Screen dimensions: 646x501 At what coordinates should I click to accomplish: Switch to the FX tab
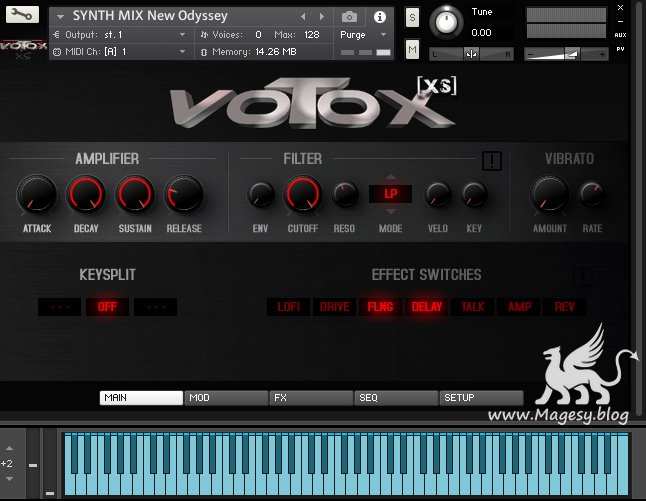(x=311, y=398)
